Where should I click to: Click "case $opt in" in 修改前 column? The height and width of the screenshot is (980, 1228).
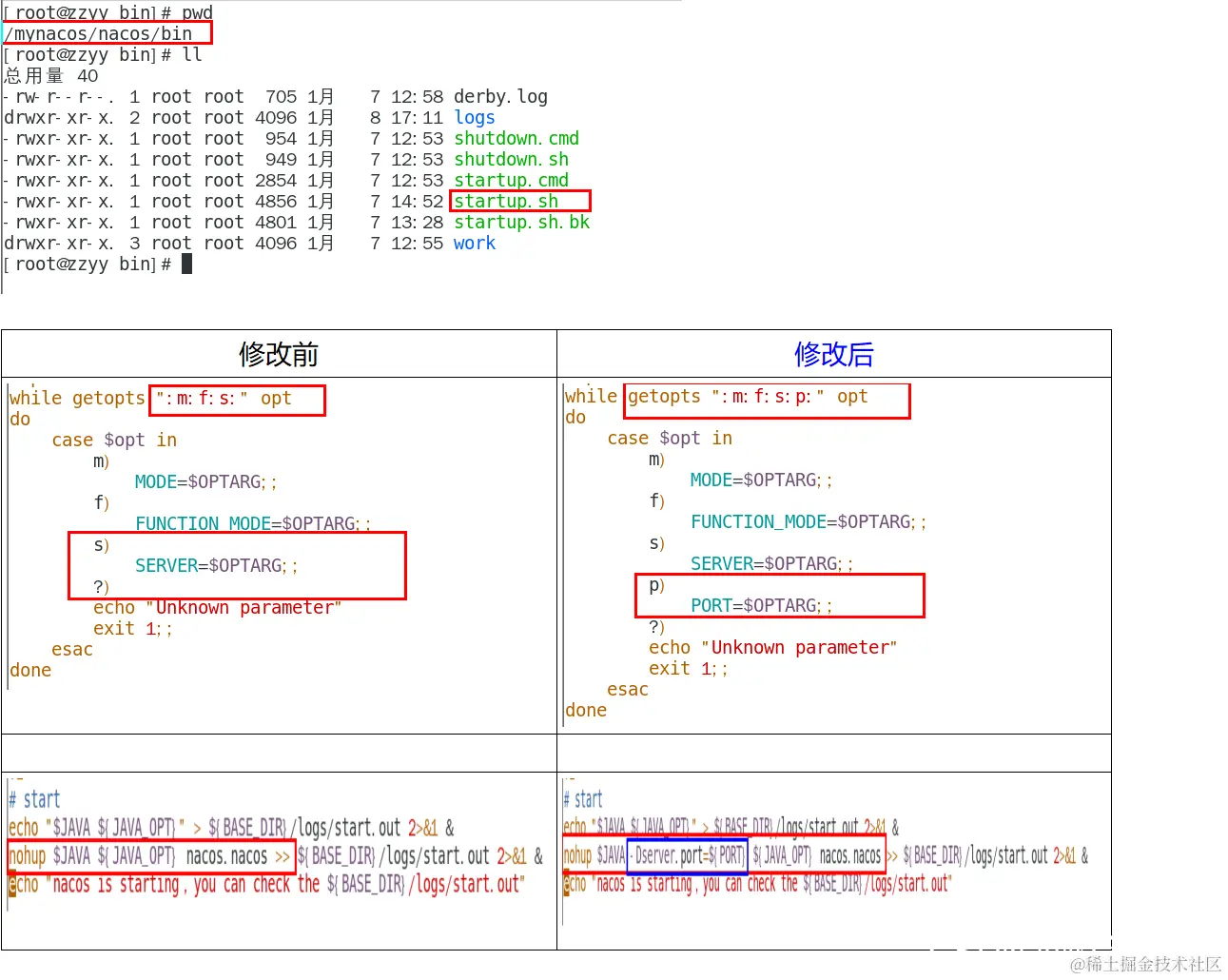pyautogui.click(x=114, y=440)
